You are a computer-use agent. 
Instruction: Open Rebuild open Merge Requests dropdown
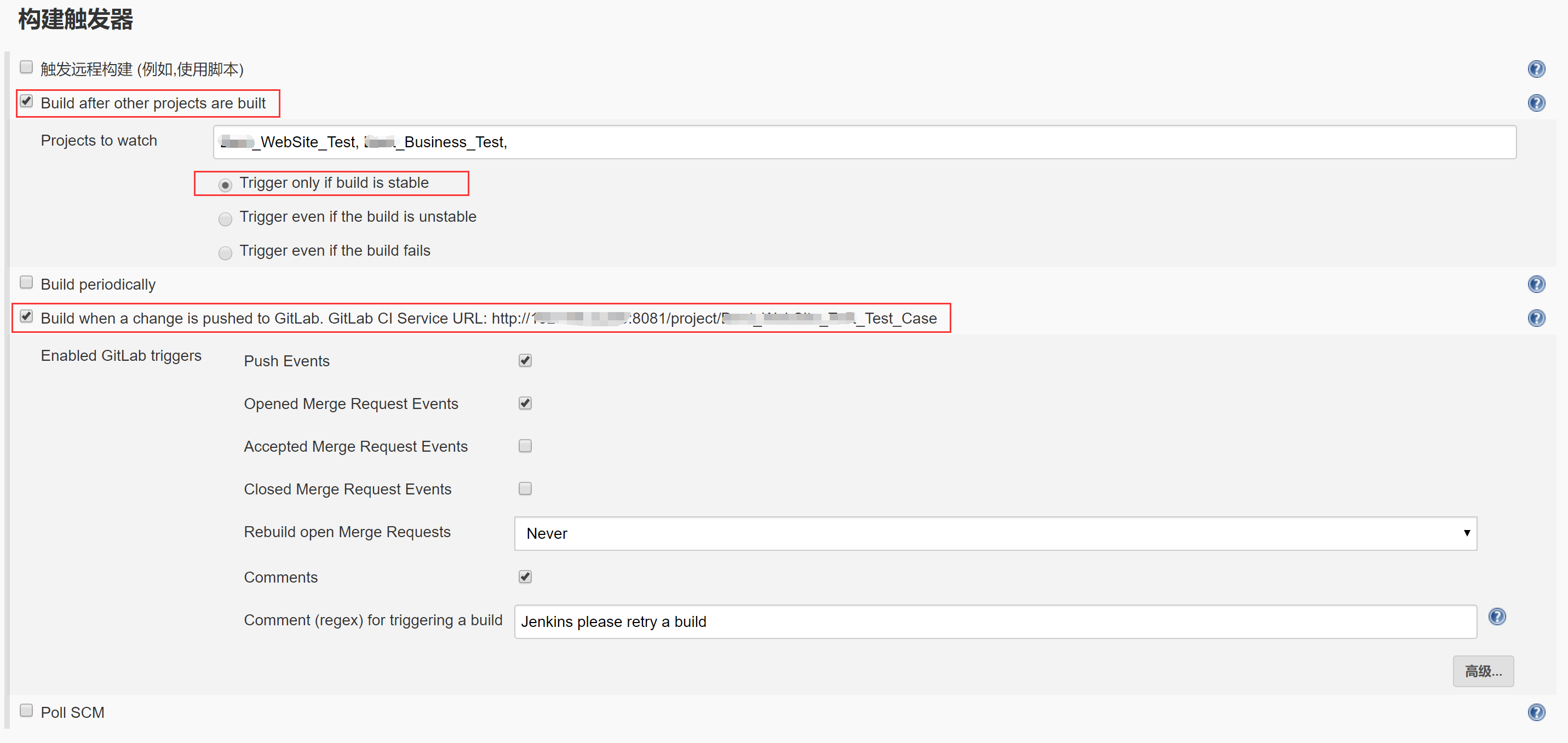(x=995, y=534)
